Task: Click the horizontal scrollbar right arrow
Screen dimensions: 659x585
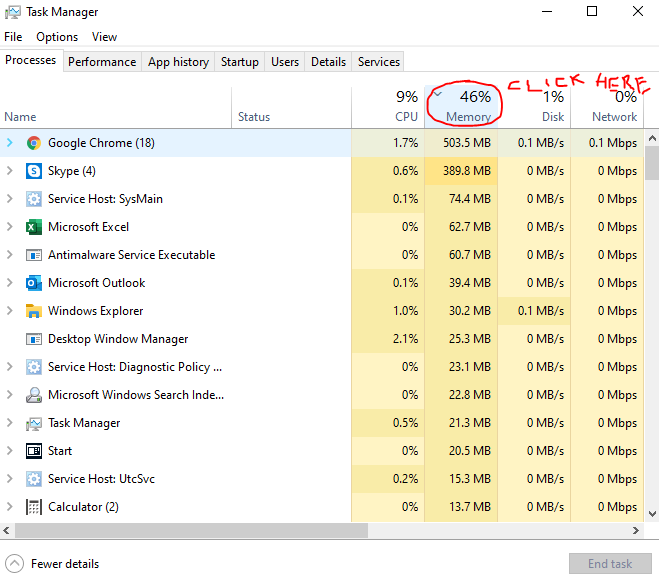Action: click(x=635, y=530)
